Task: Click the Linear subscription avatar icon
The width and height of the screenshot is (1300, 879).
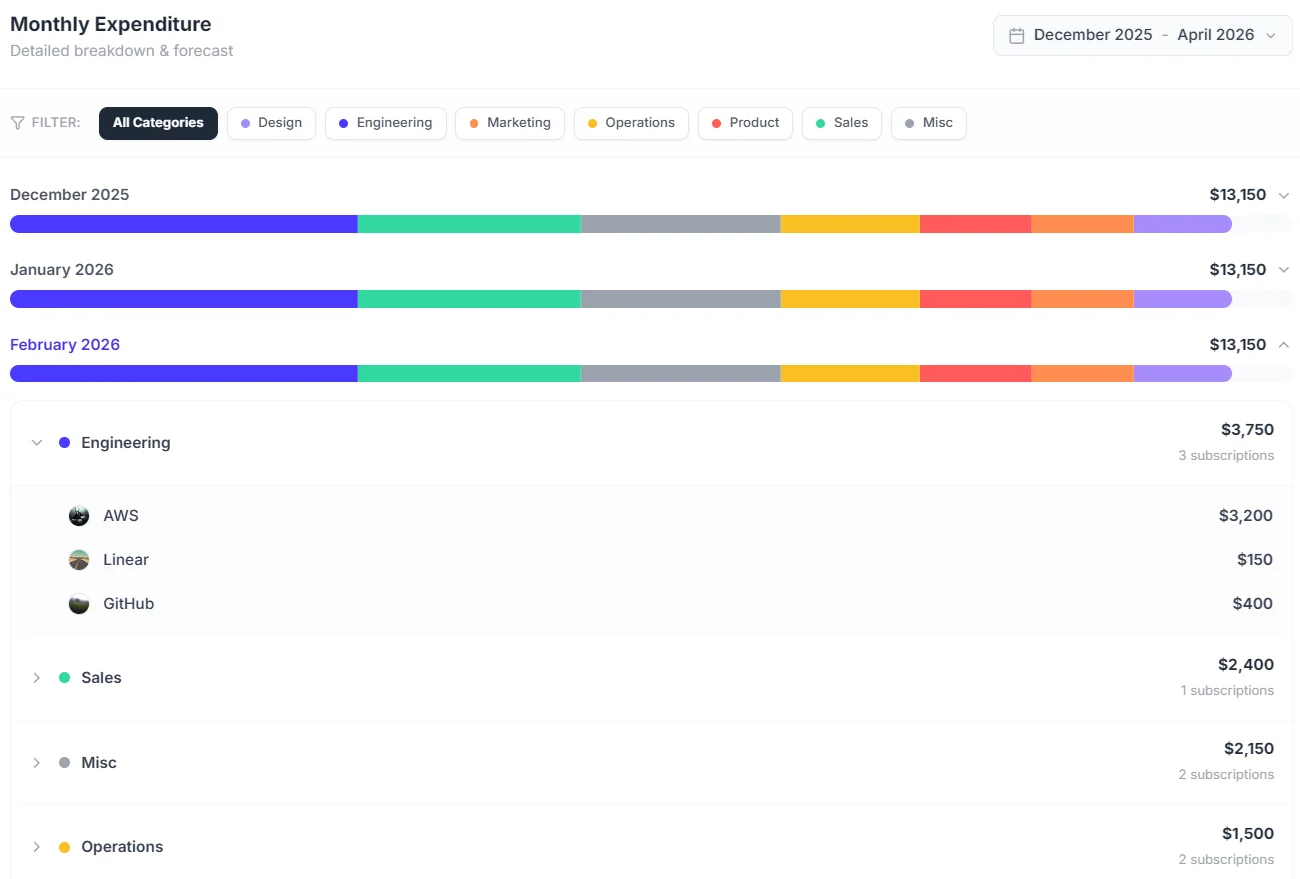Action: pos(79,560)
